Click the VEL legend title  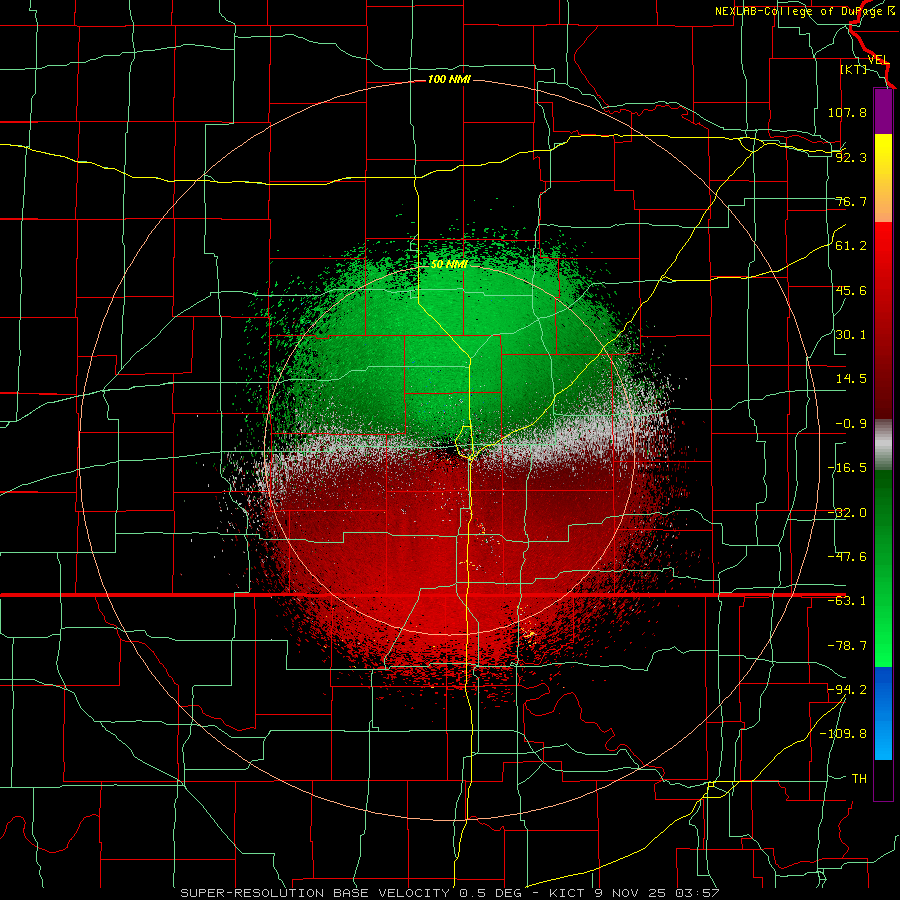878,60
